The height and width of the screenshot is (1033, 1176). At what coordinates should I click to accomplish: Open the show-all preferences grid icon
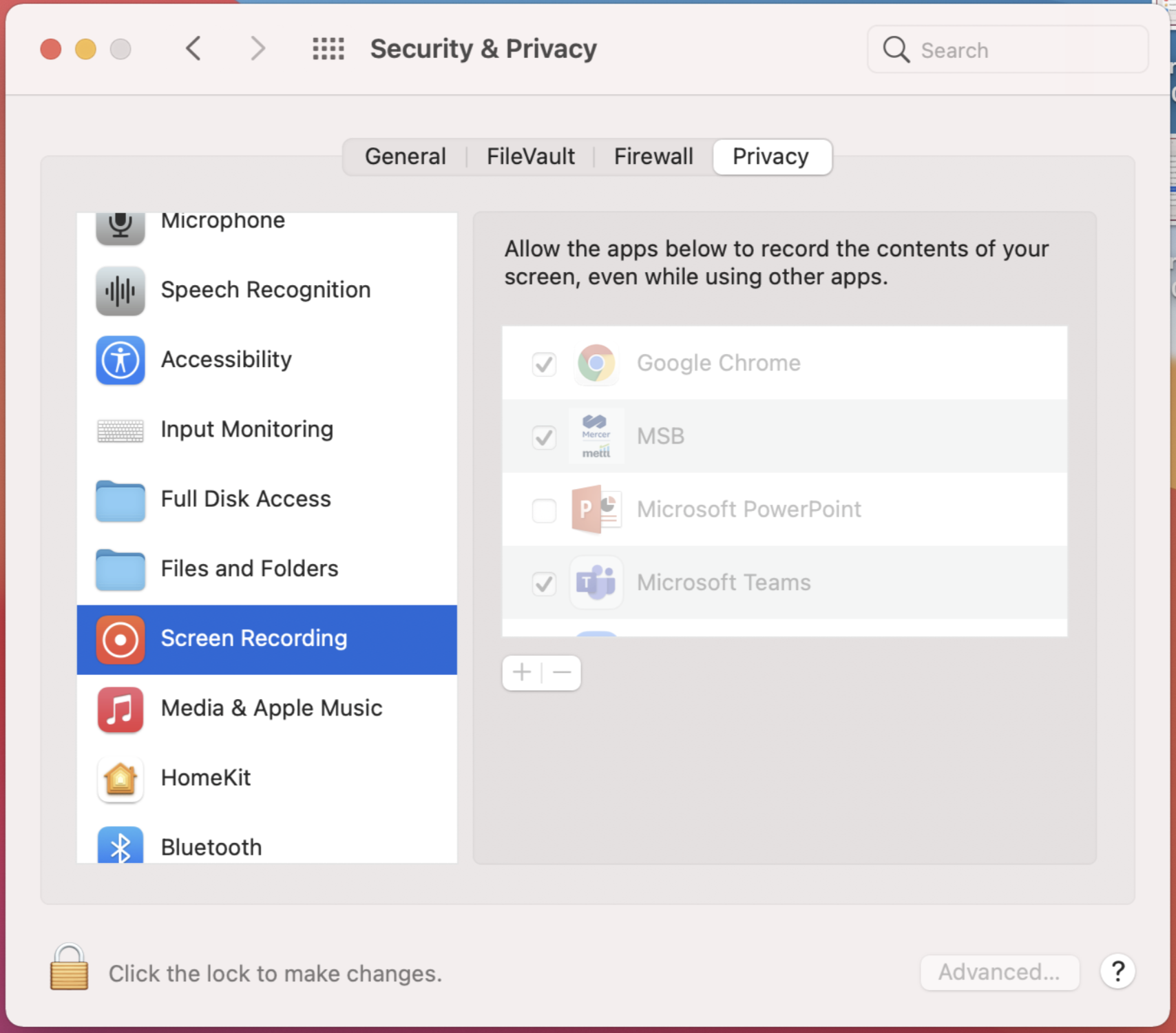pos(328,49)
